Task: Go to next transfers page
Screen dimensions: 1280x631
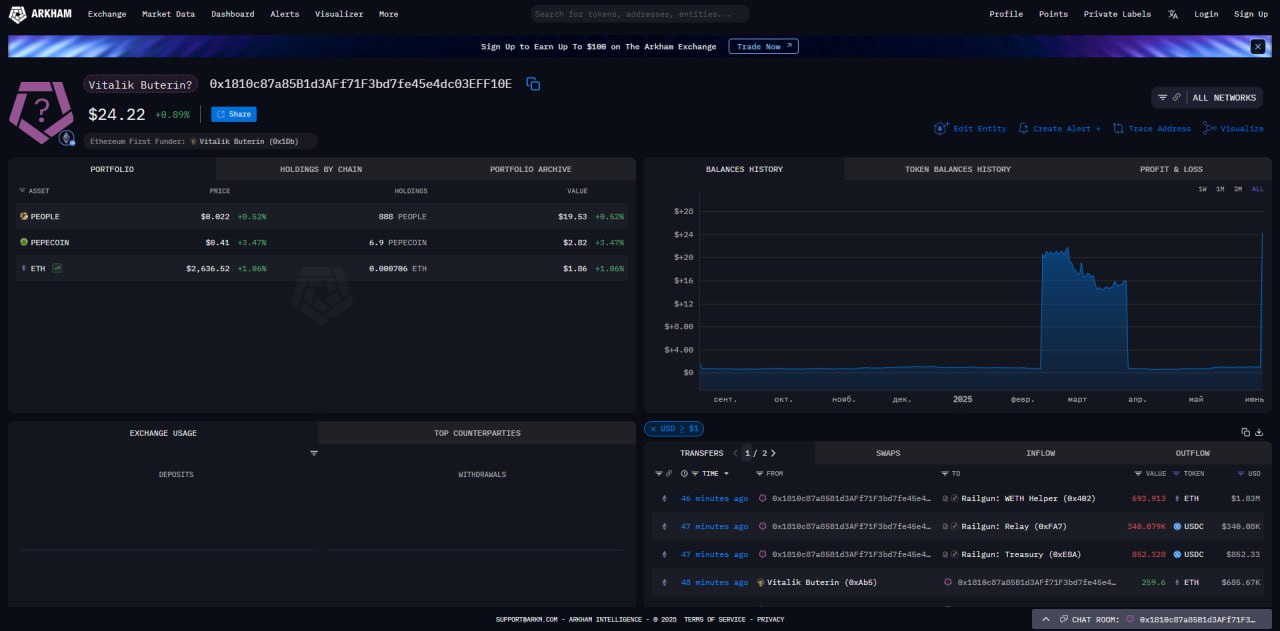Action: [x=773, y=453]
